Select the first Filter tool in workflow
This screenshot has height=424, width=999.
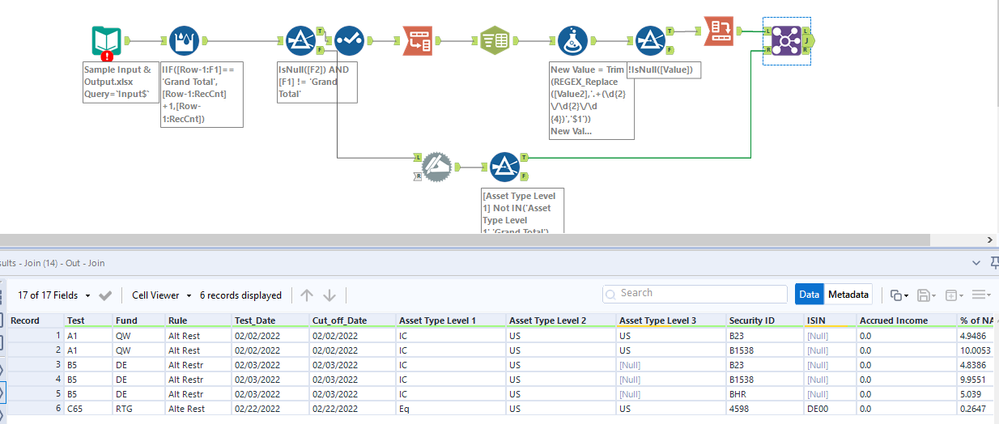point(301,42)
